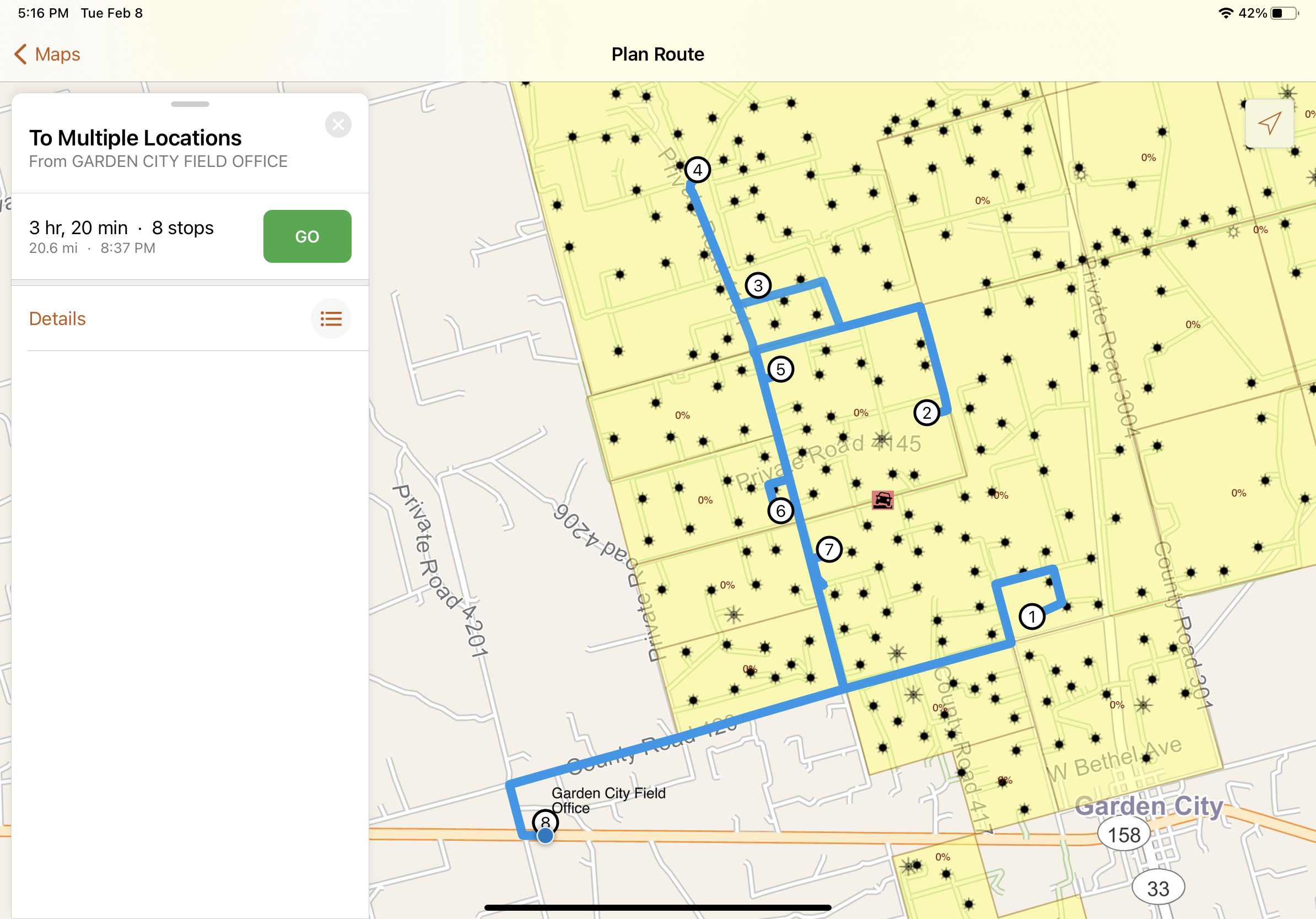Image resolution: width=1316 pixels, height=919 pixels.
Task: Close the To Multiple Locations card
Action: click(338, 125)
